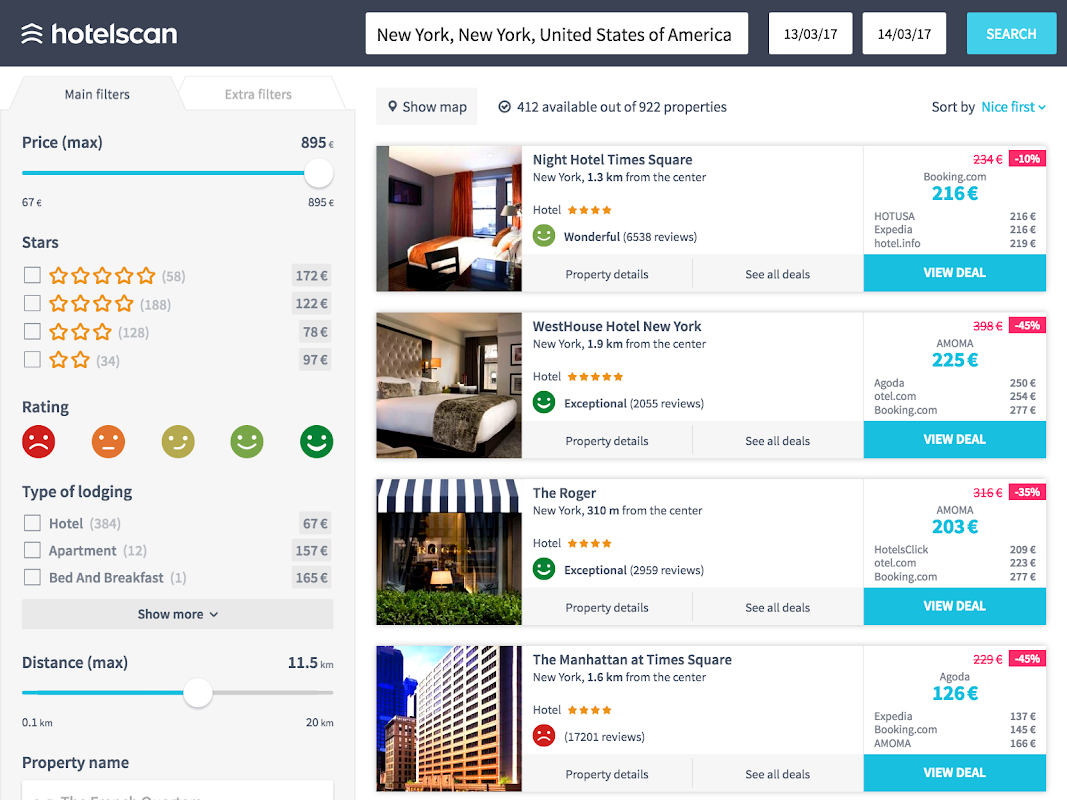The image size is (1067, 800).
Task: Switch to the Extra filters tab
Action: pos(258,94)
